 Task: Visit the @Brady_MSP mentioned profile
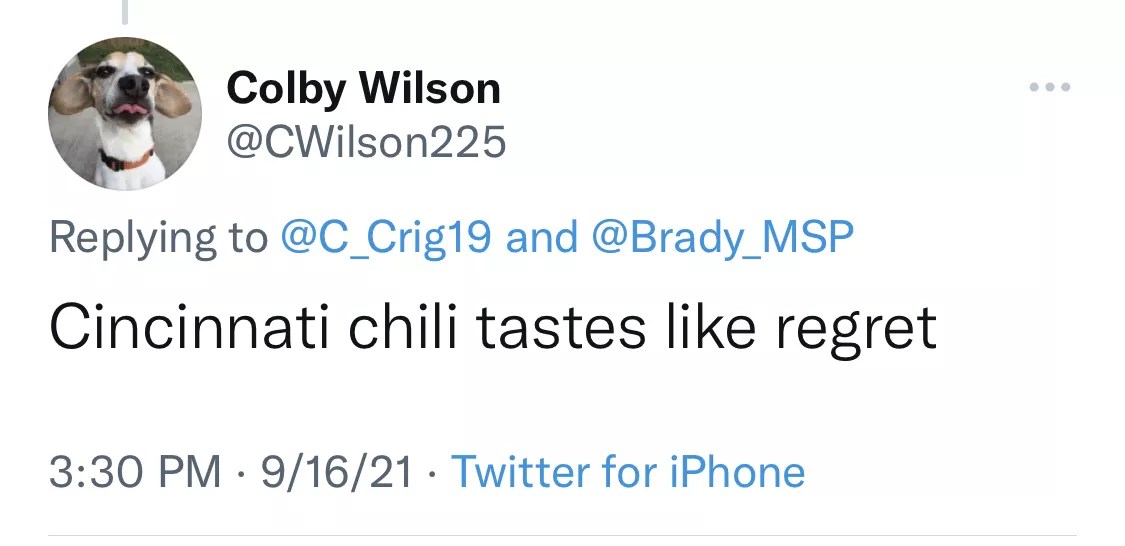pos(722,237)
